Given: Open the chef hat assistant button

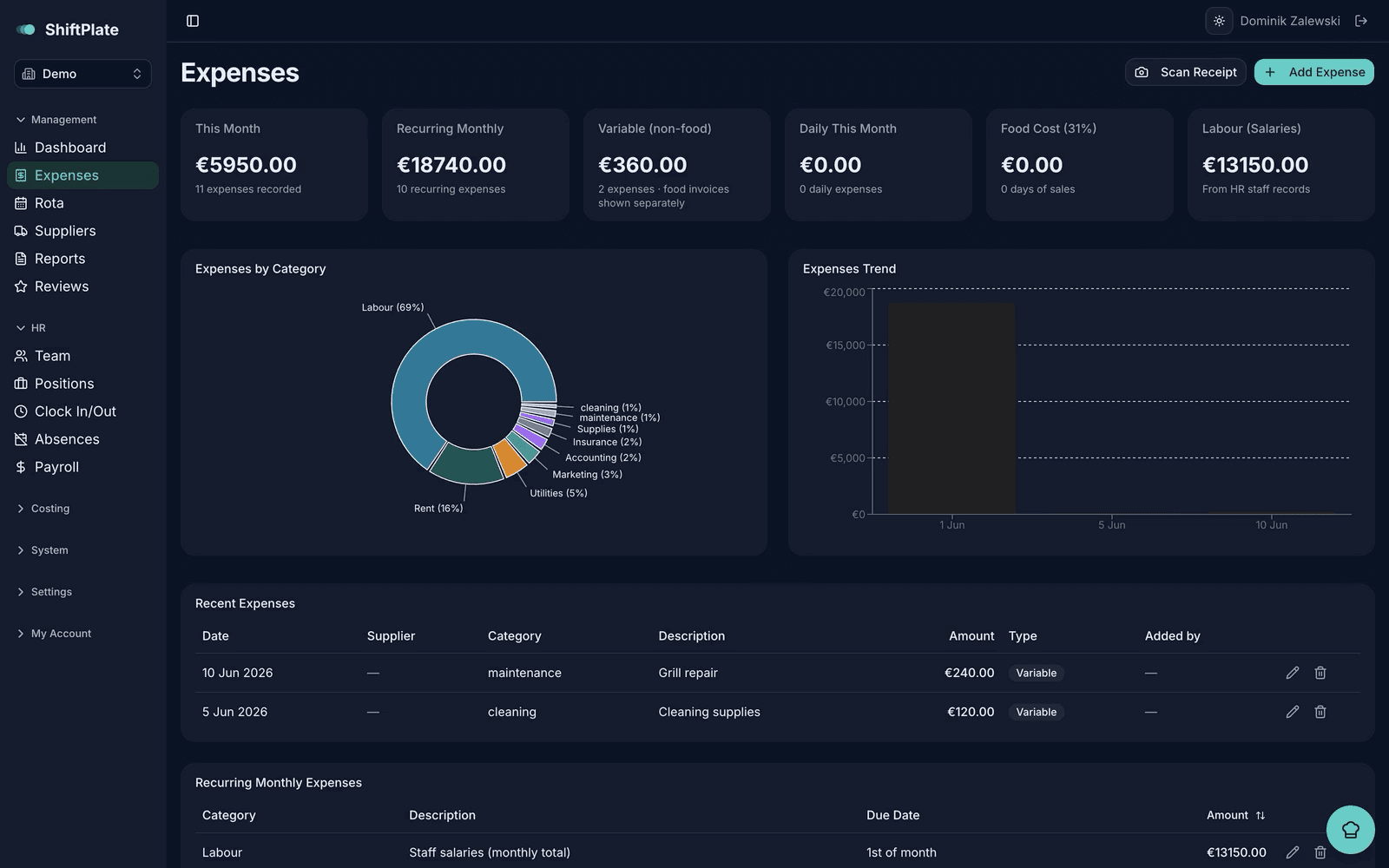Looking at the screenshot, I should coord(1351,830).
